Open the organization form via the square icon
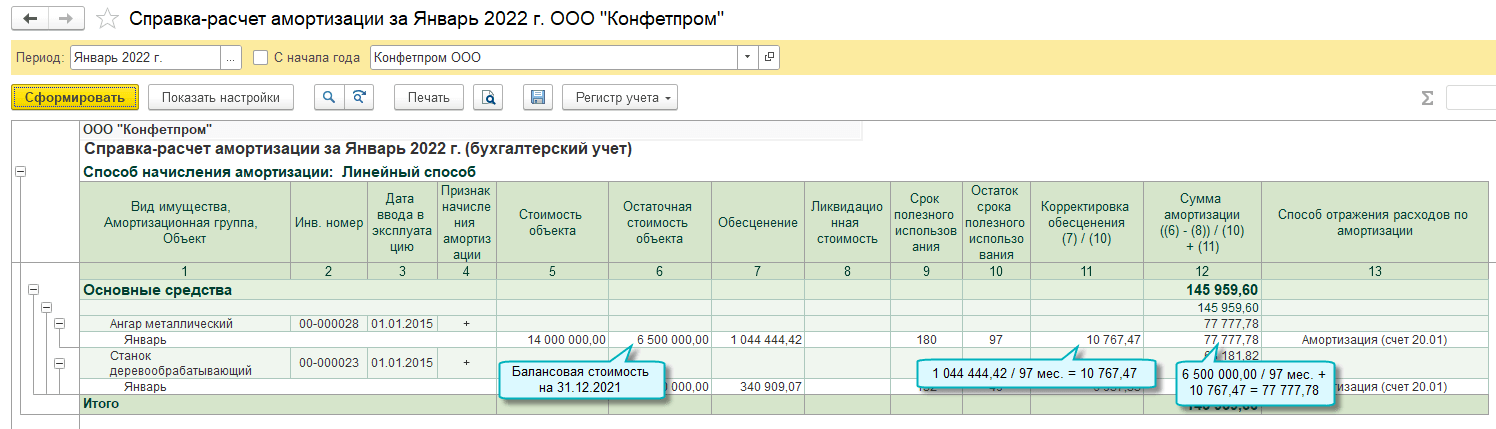1496x429 pixels. tap(769, 58)
